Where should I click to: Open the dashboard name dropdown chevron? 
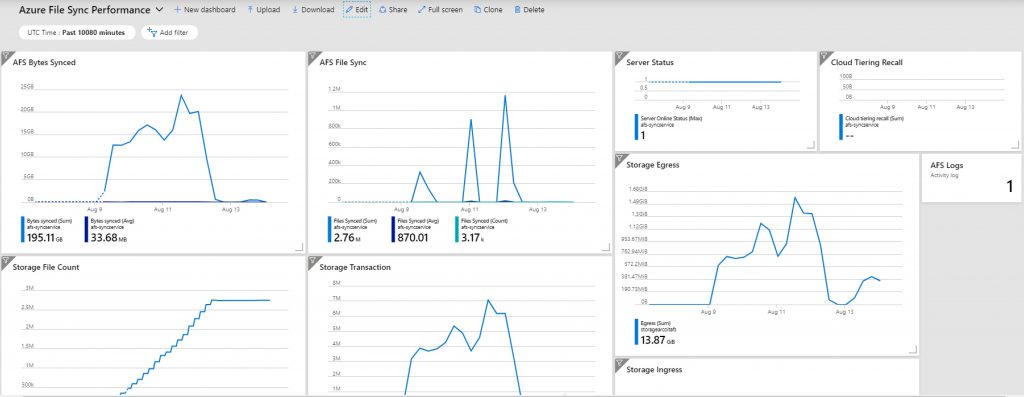160,10
